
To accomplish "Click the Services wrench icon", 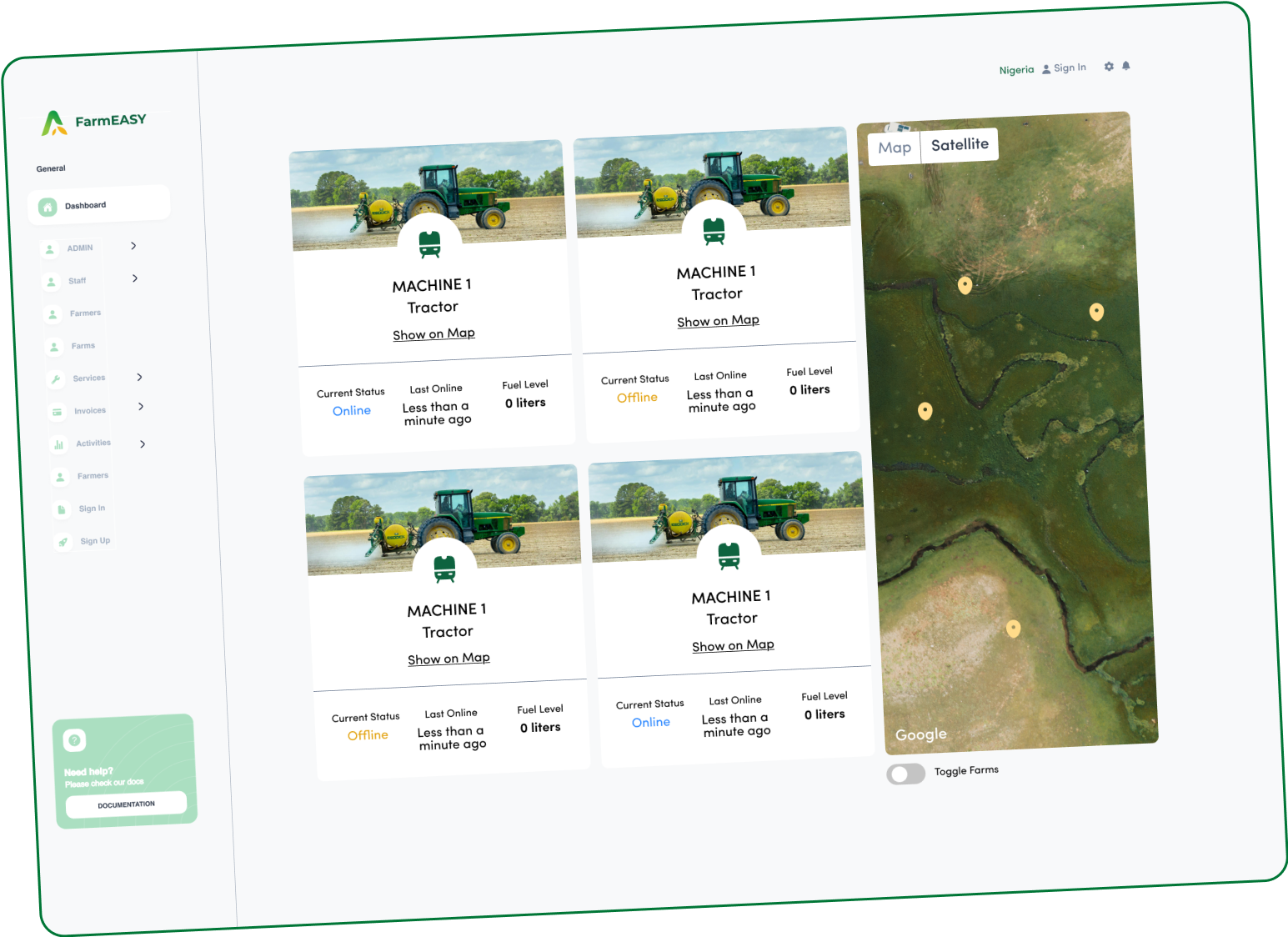I will [56, 379].
